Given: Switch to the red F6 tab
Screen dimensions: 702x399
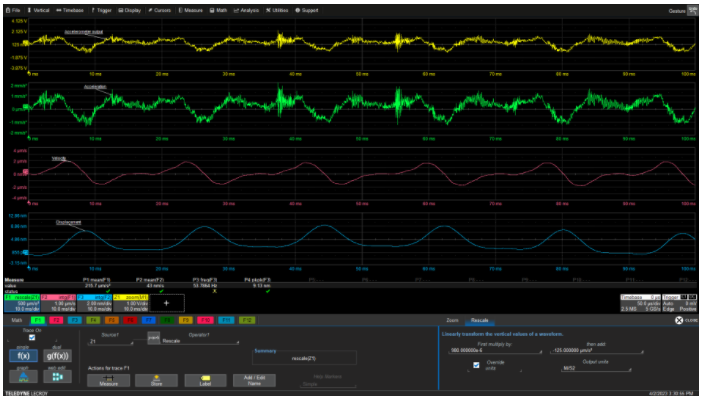Looking at the screenshot, I should [x=130, y=320].
